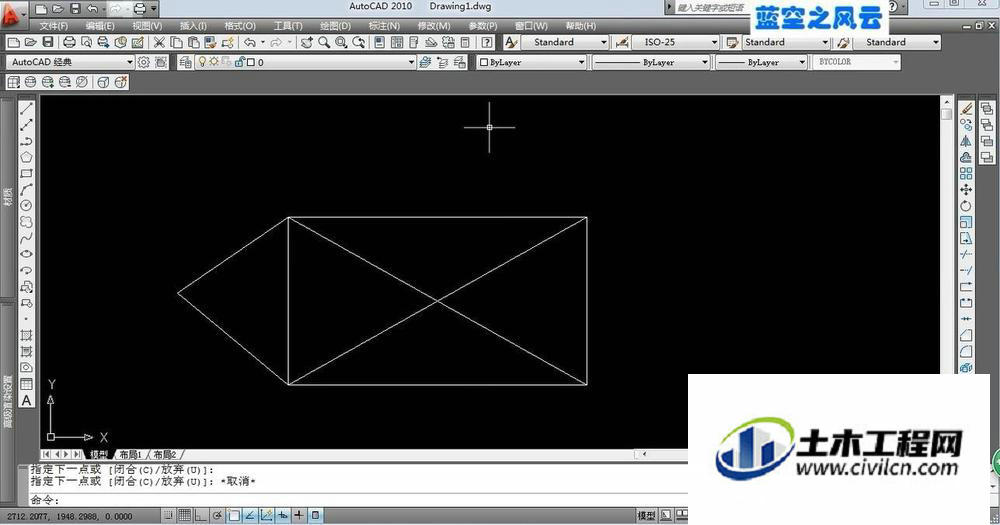Open the 文件(F) menu

click(x=54, y=26)
